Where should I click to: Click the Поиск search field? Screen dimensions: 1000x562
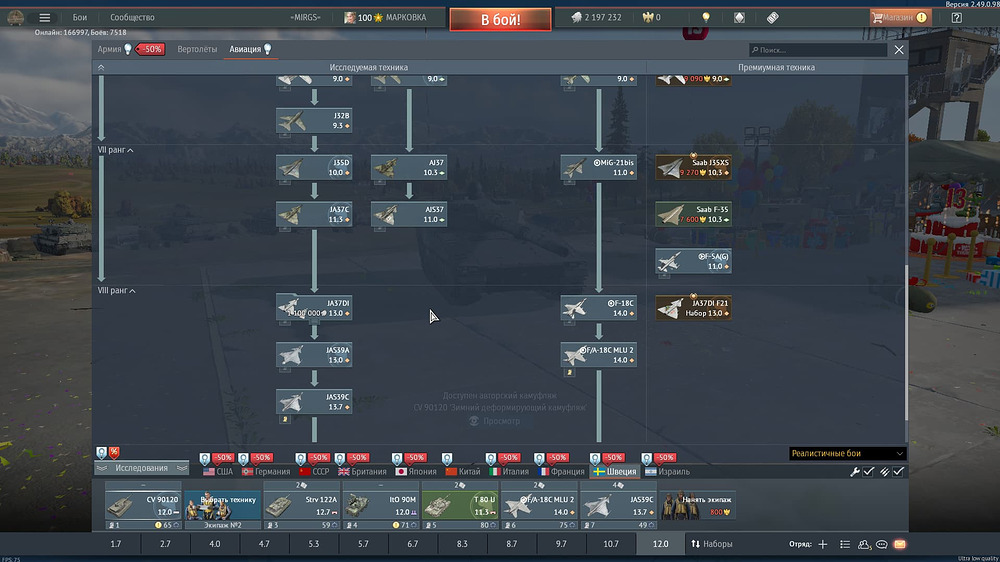tap(820, 49)
